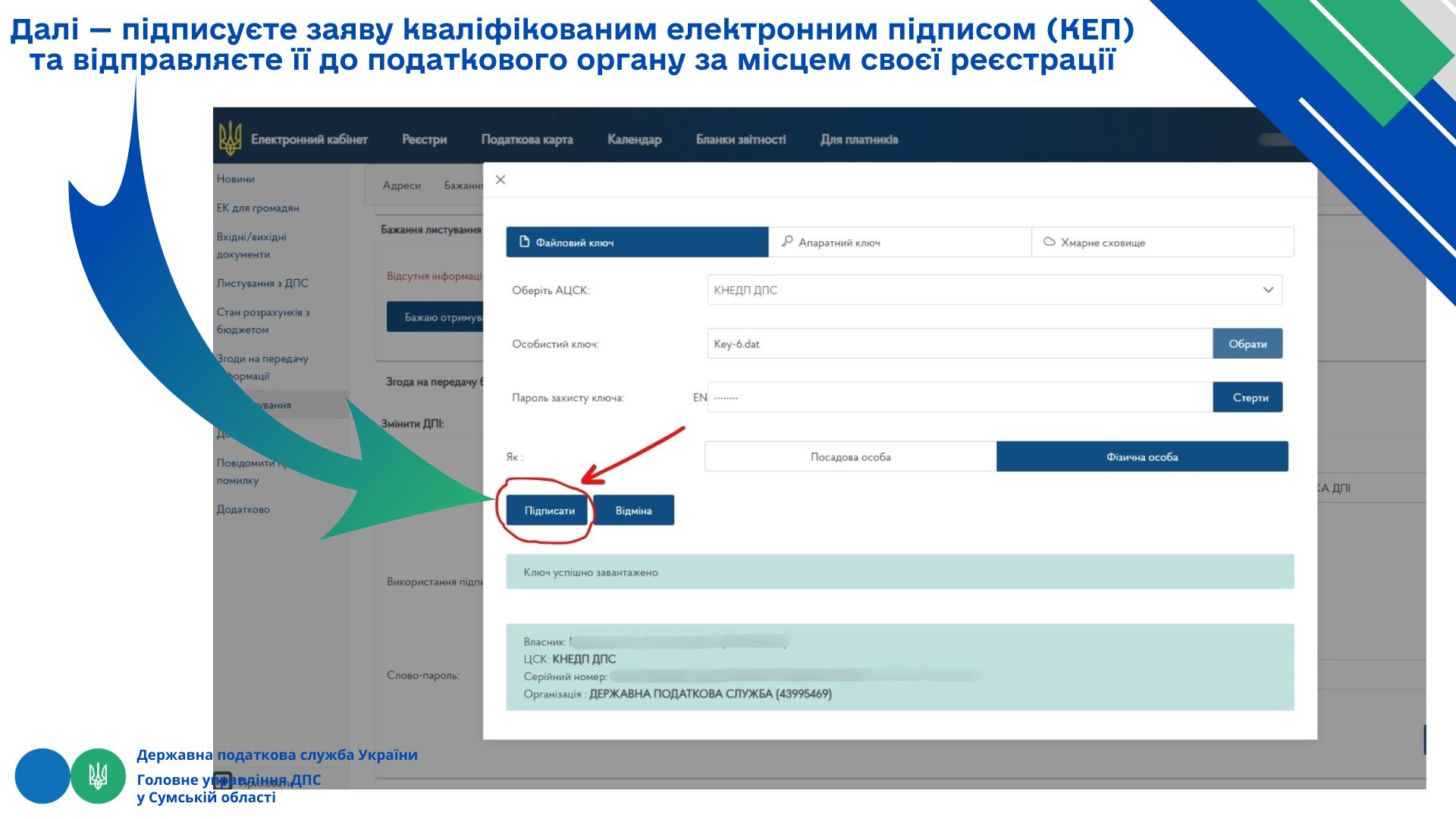Open Податкова карта menu item
This screenshot has width=1456, height=819.
[x=527, y=140]
